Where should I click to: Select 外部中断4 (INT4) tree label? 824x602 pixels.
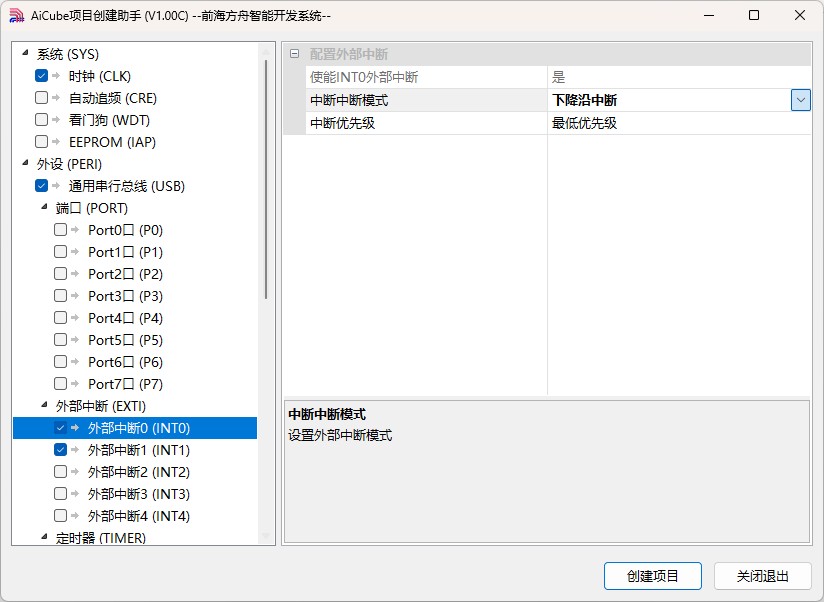138,516
